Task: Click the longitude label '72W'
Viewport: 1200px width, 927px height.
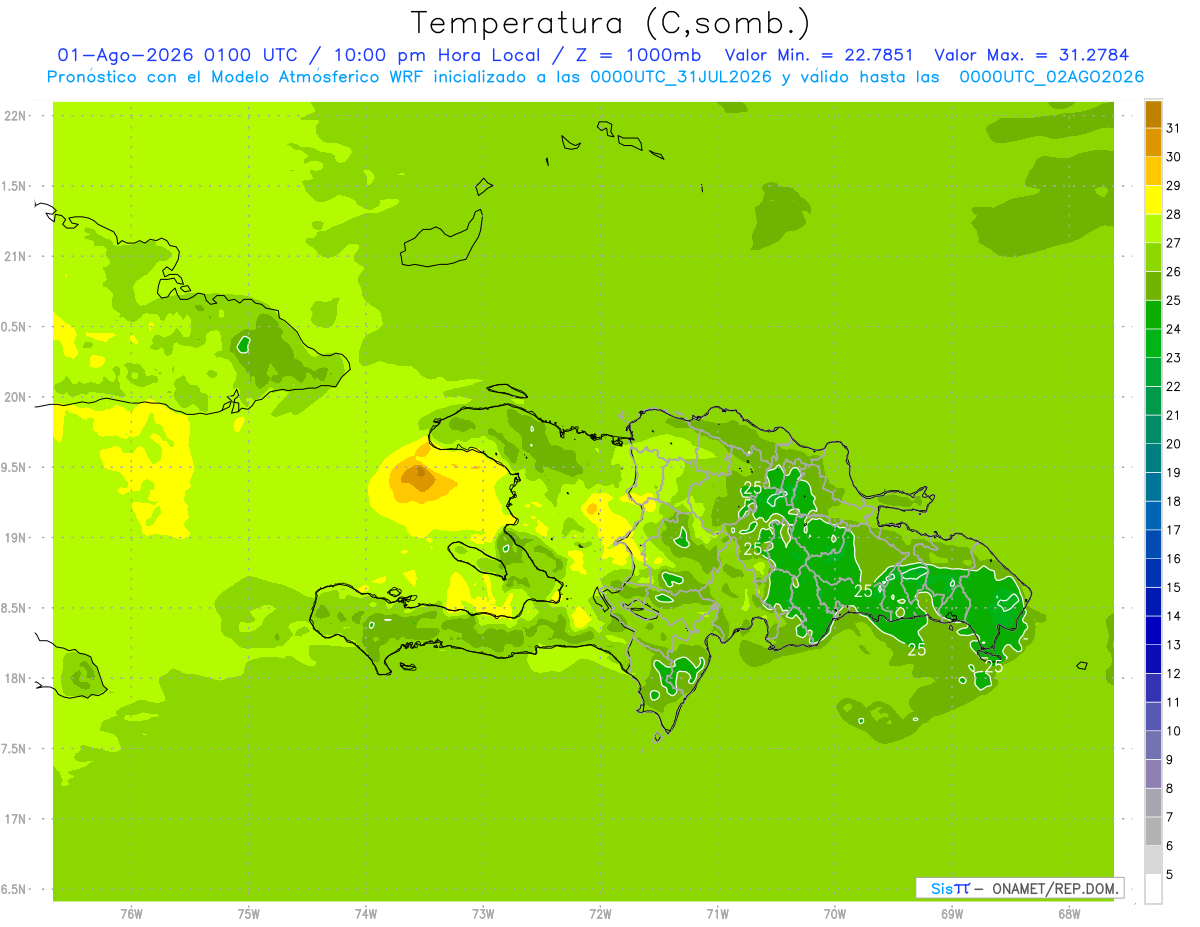Action: (x=600, y=914)
